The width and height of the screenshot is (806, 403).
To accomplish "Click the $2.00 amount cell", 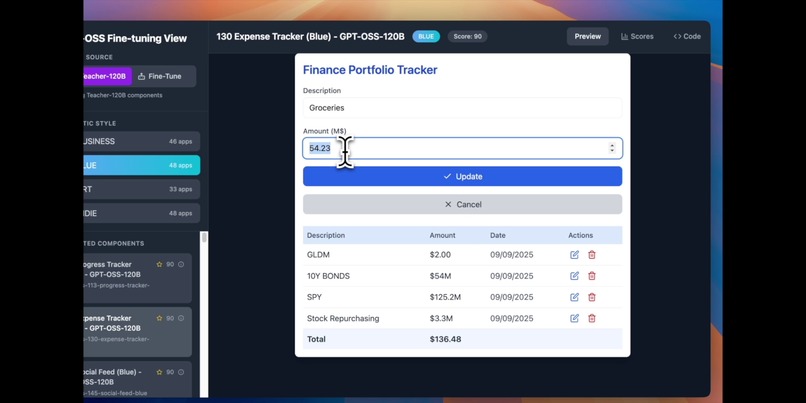I will 440,255.
